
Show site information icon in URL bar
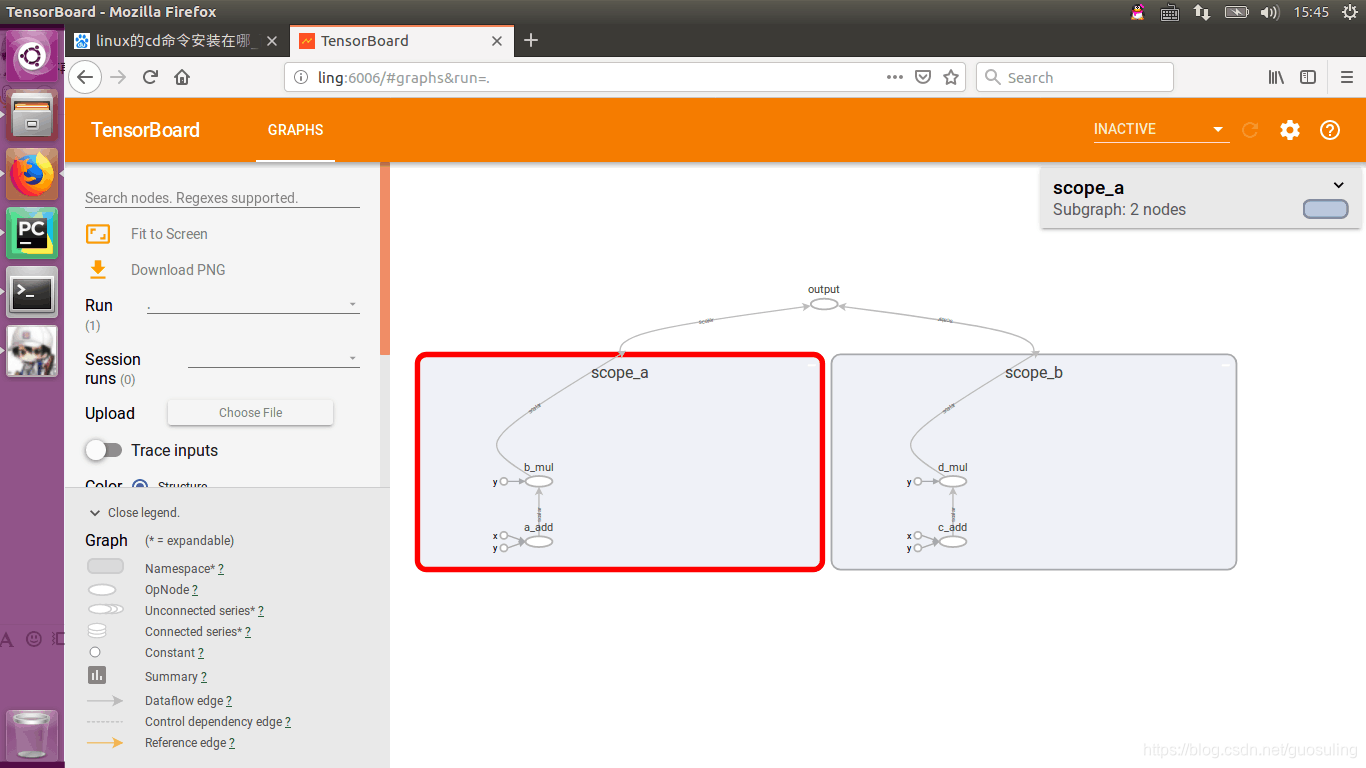(301, 77)
